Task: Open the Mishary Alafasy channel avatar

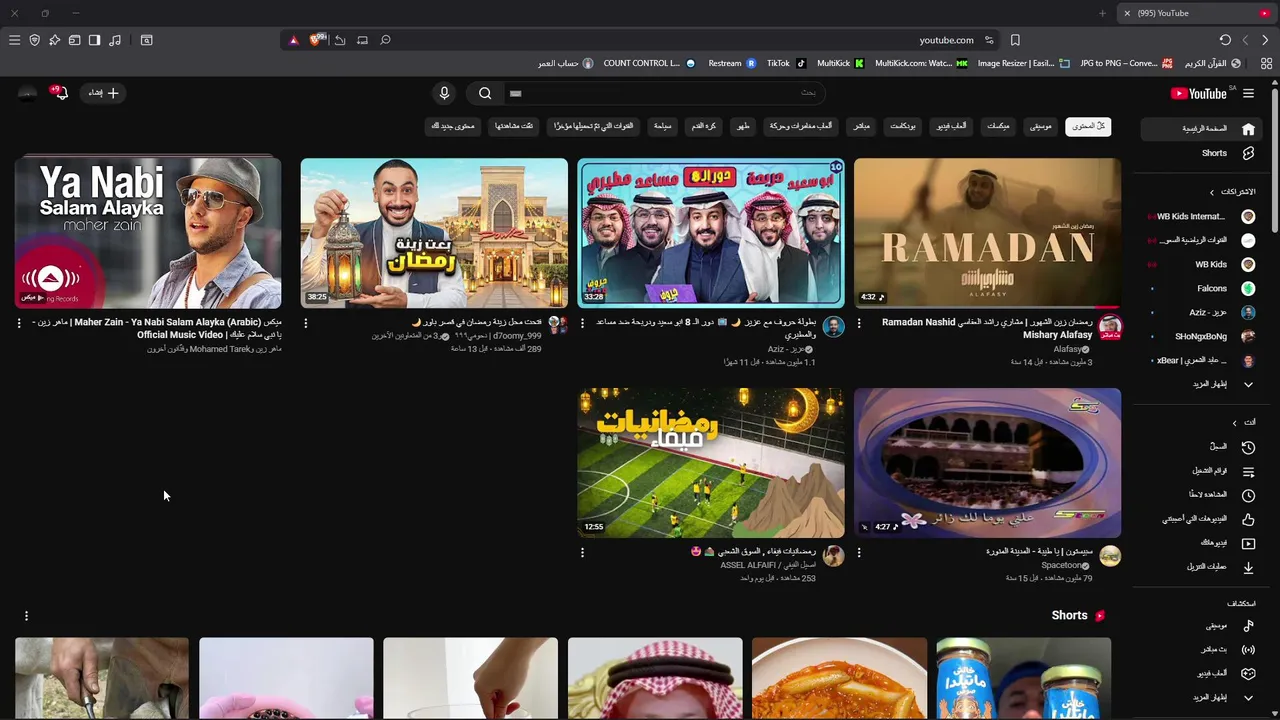Action: pos(1110,327)
